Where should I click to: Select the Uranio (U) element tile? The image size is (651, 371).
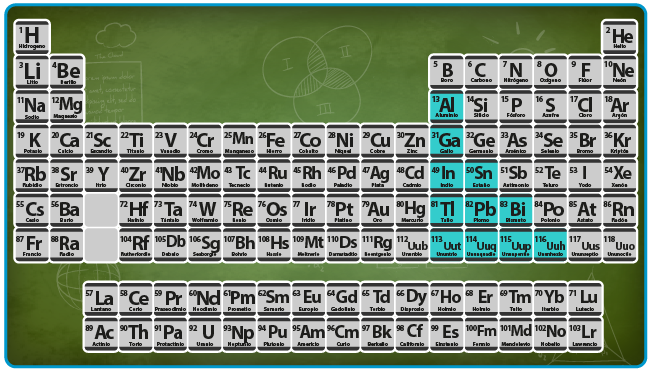[205, 334]
